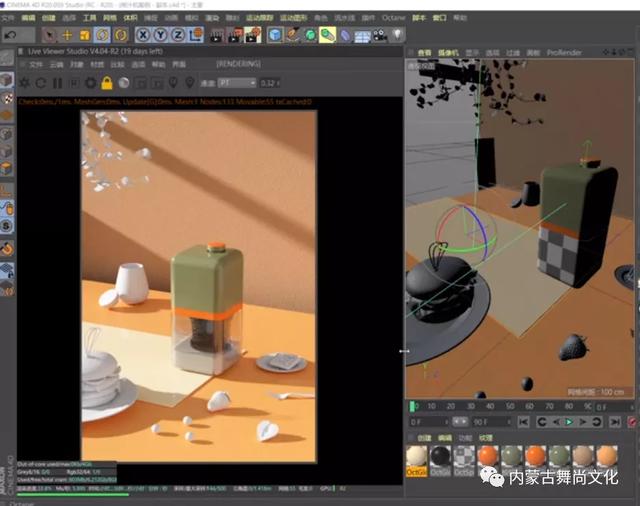Click the Camera object icon

click(380, 36)
